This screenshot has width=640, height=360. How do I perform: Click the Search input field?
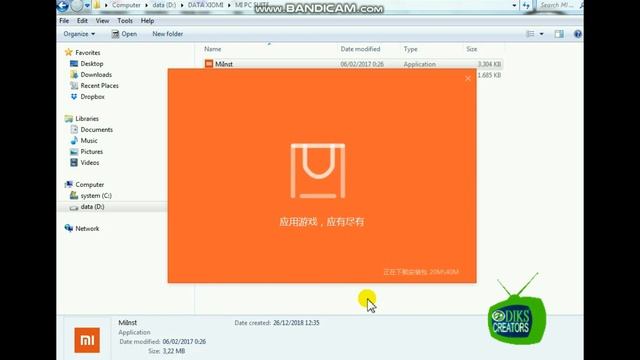[560, 5]
